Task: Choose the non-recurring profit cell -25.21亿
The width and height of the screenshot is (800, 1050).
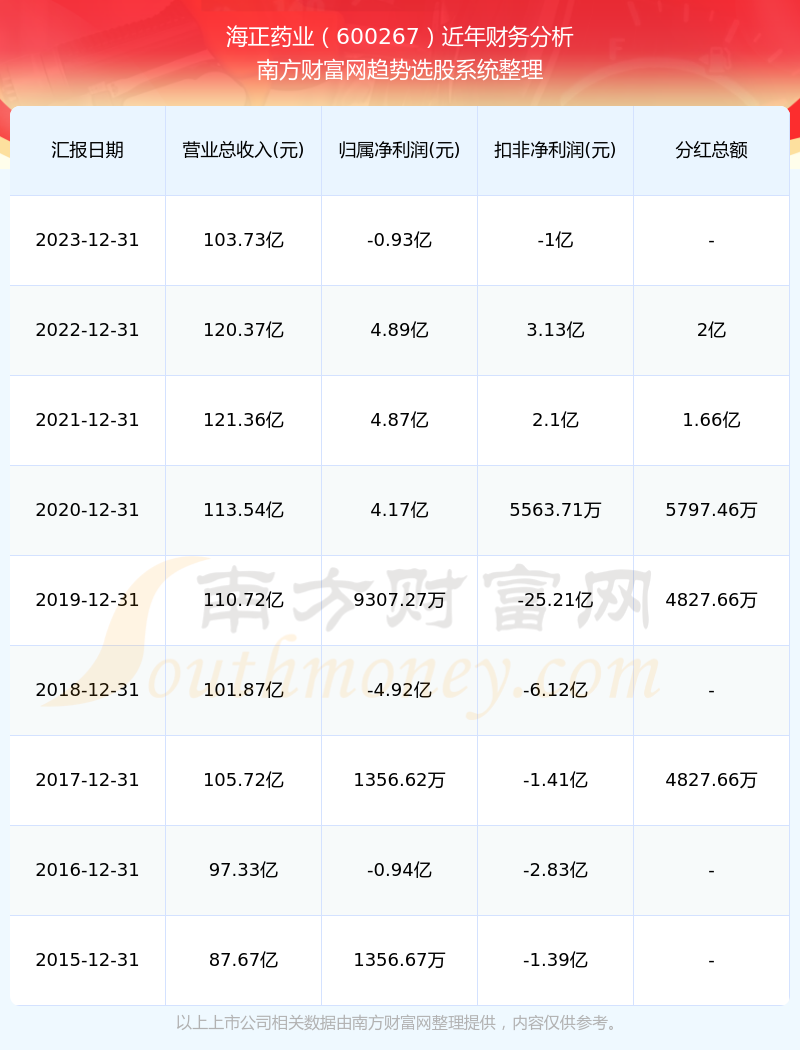Action: point(556,600)
